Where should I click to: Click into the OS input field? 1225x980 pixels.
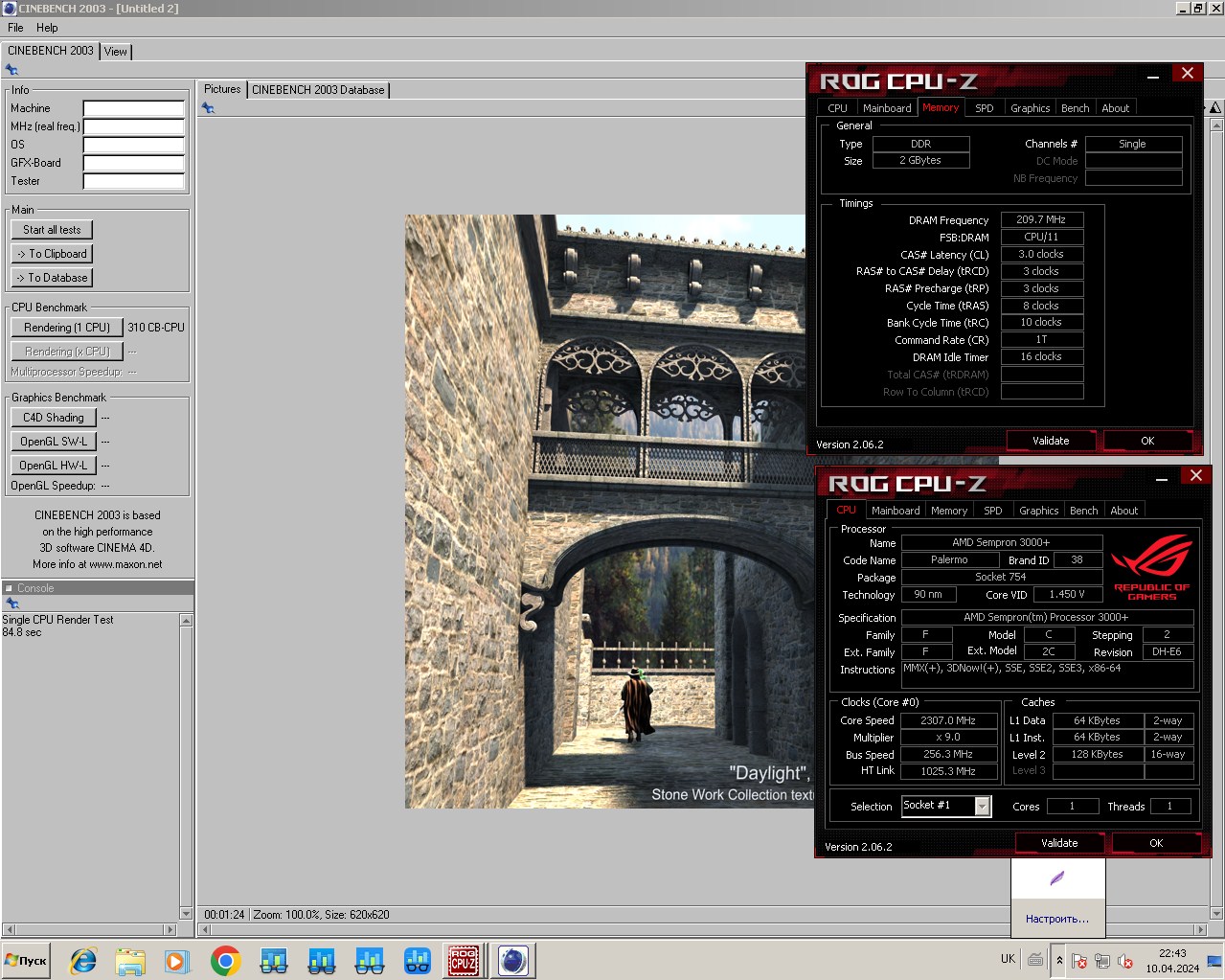point(134,145)
